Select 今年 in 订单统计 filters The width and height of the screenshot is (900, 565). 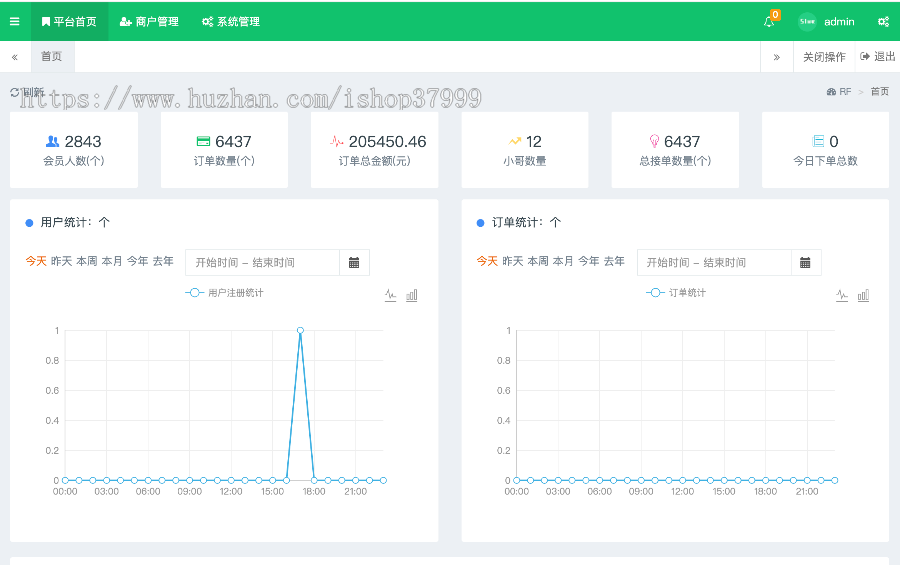point(588,261)
